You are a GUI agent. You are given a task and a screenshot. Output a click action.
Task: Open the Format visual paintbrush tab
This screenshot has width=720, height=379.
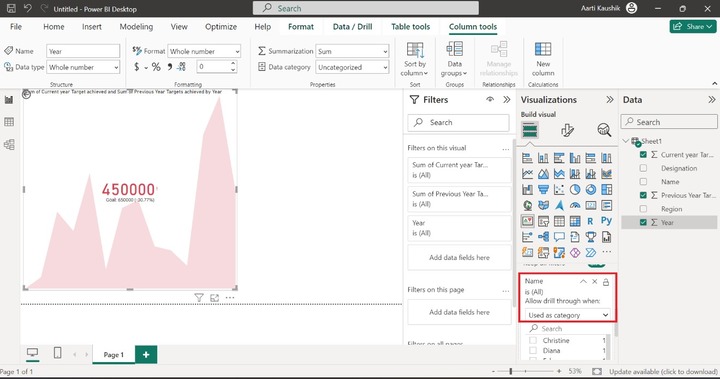pyautogui.click(x=567, y=130)
